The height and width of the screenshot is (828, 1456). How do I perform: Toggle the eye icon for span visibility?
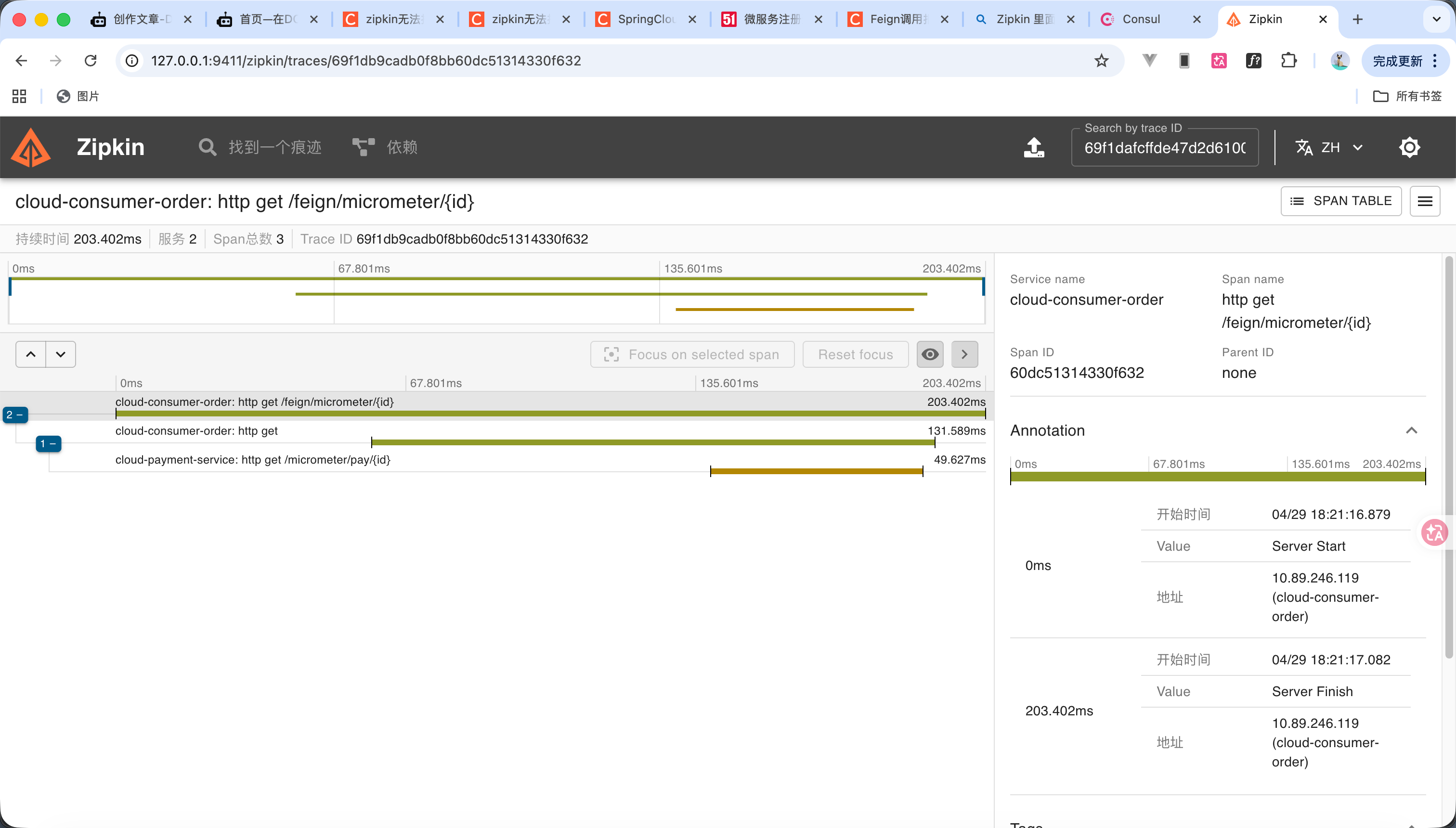[x=930, y=354]
